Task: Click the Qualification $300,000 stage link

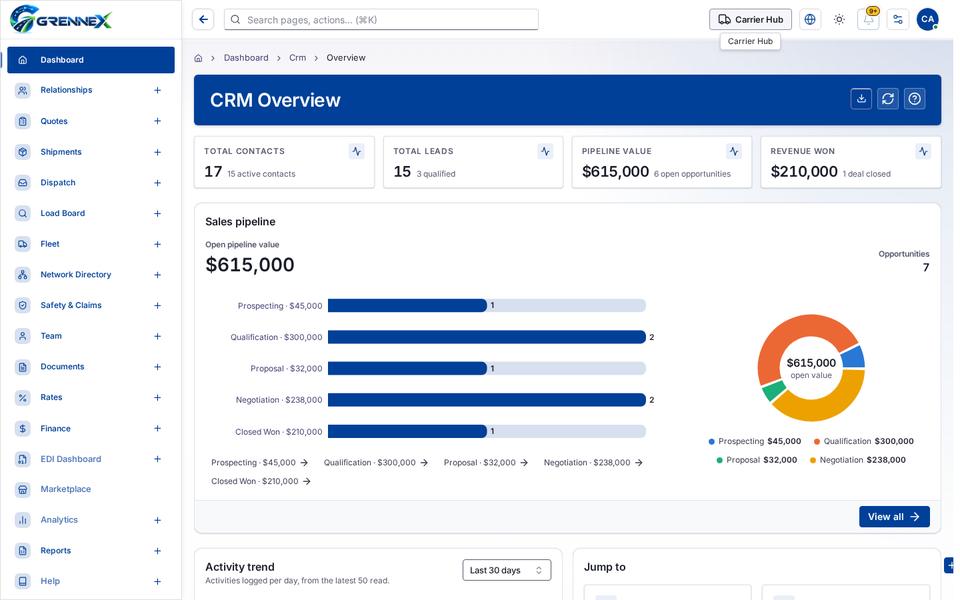Action: pos(375,463)
